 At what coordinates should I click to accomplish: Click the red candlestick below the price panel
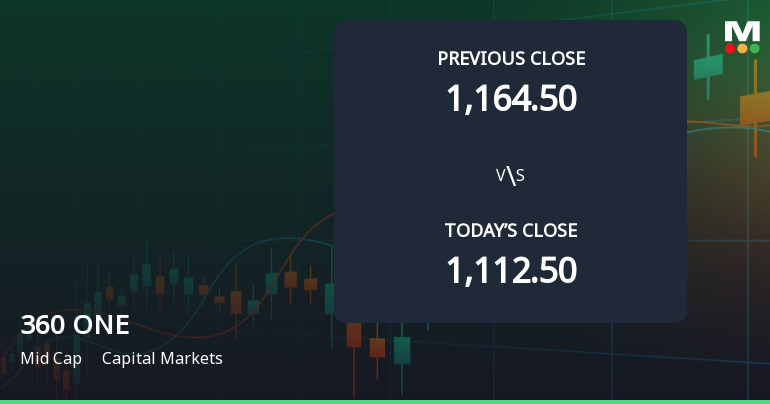coord(353,334)
